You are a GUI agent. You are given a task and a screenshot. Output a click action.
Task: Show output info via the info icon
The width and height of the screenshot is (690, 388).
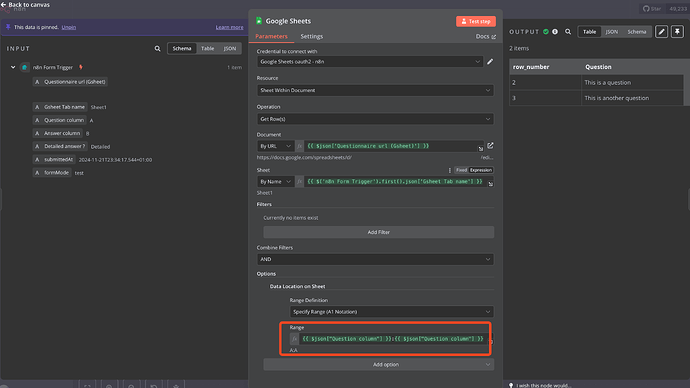click(555, 32)
